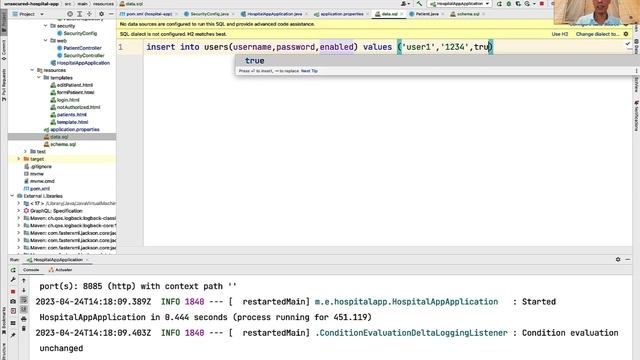Select true completion suggestion

tap(433, 61)
